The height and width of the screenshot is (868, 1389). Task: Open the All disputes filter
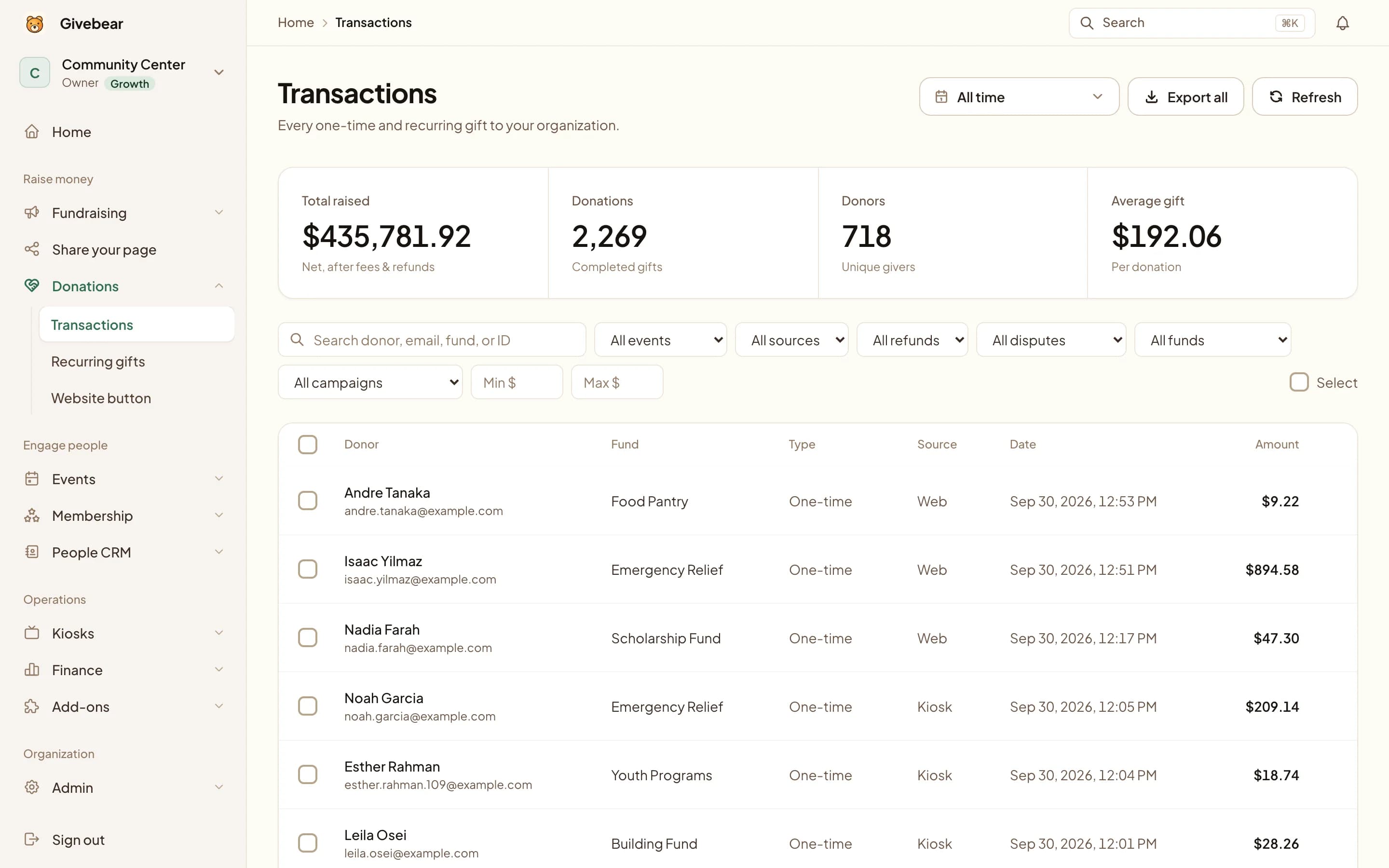pos(1051,340)
